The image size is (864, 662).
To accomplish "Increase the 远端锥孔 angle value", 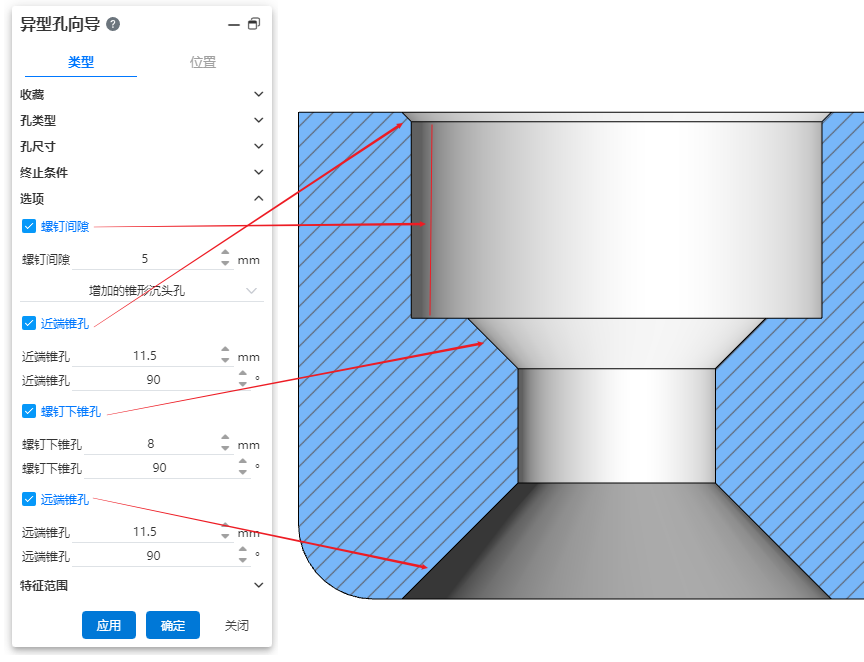I will coord(242,550).
